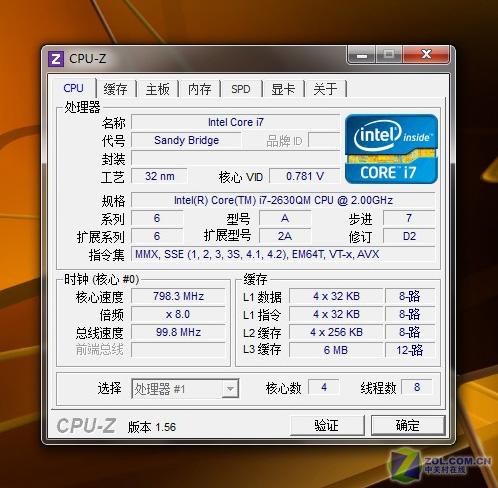Viewport: 498px width, 488px height.
Task: Click the 0.781 V core VID value
Action: point(305,176)
